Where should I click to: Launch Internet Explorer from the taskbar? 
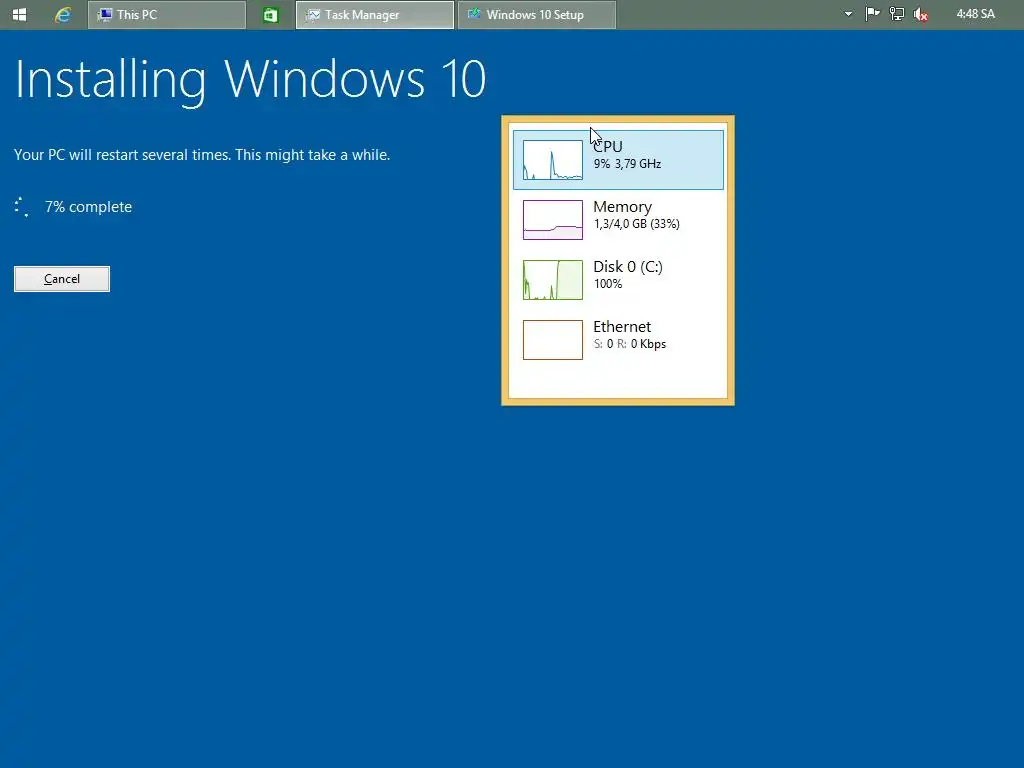pos(63,14)
